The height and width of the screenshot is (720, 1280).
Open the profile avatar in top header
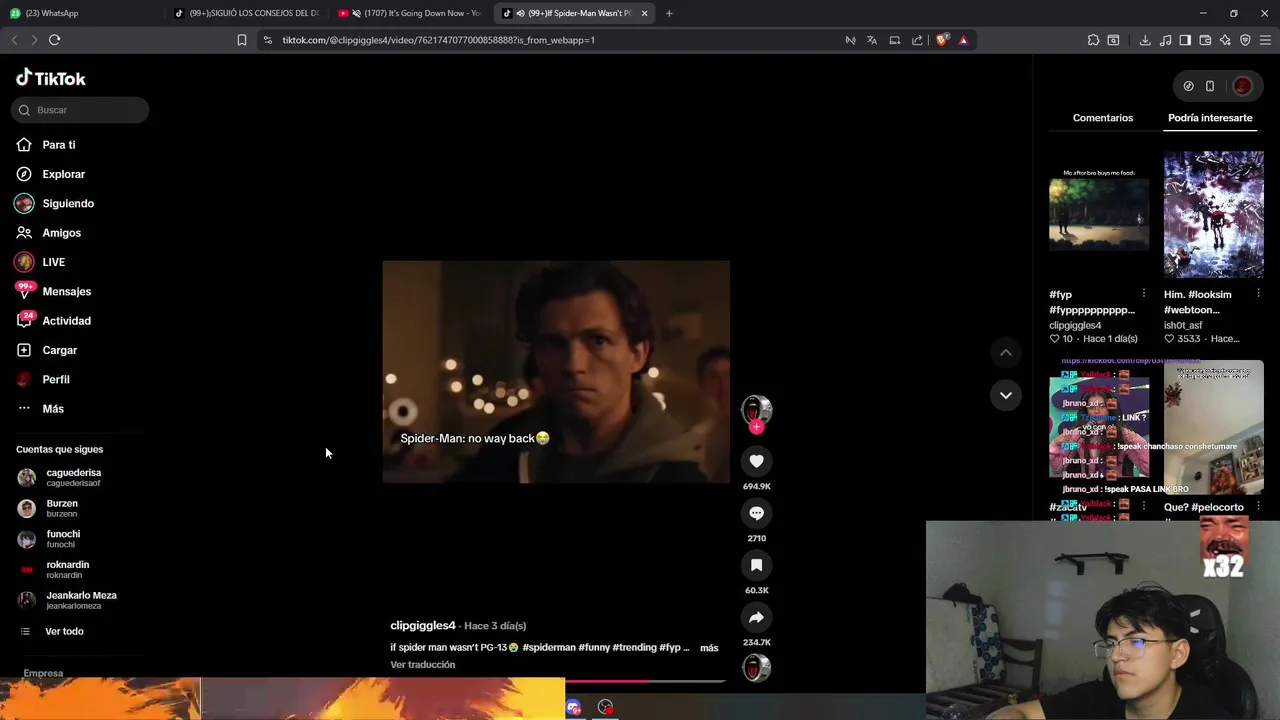click(1242, 86)
